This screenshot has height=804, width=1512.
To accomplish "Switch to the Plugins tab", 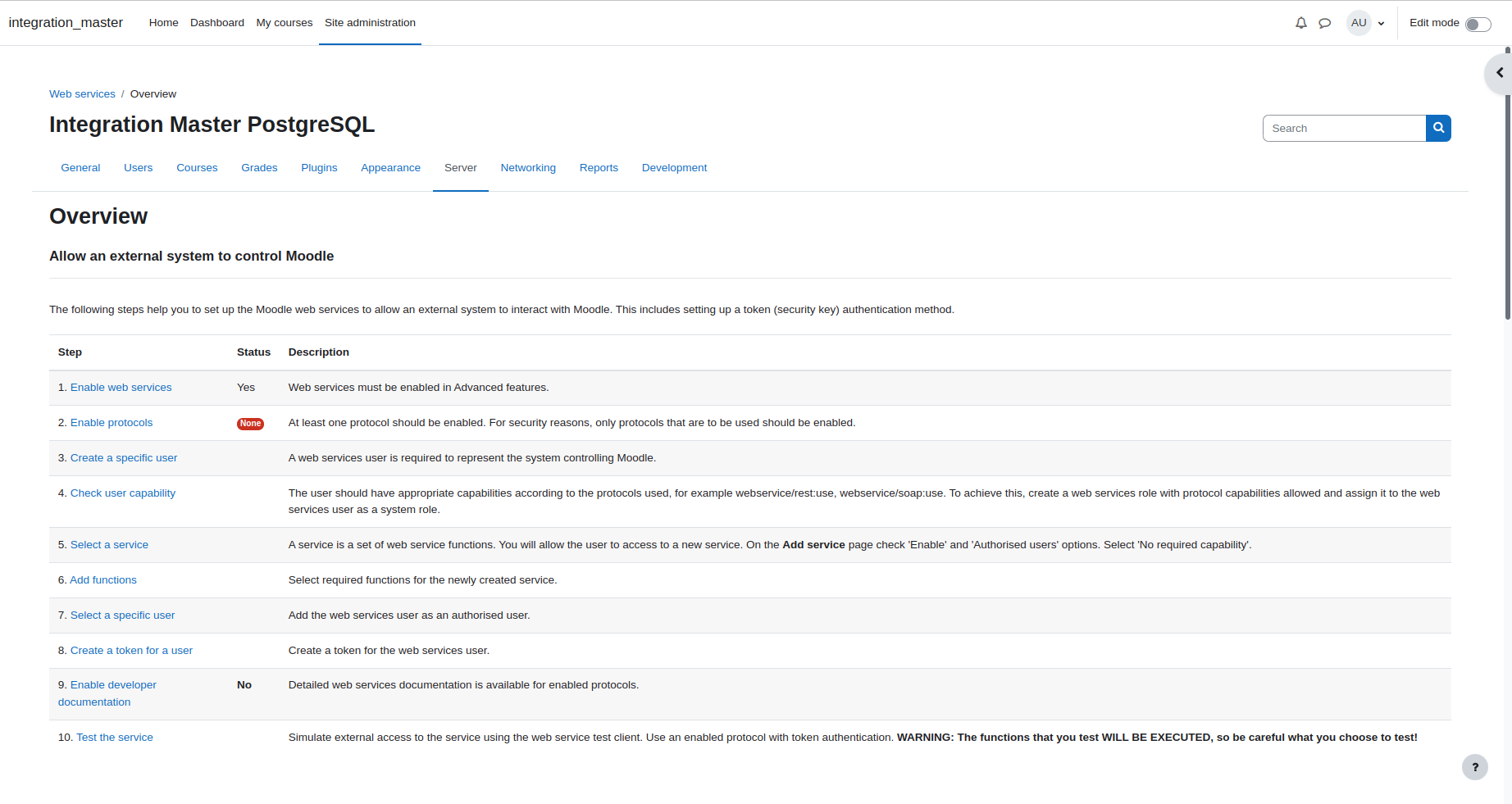I will click(319, 168).
